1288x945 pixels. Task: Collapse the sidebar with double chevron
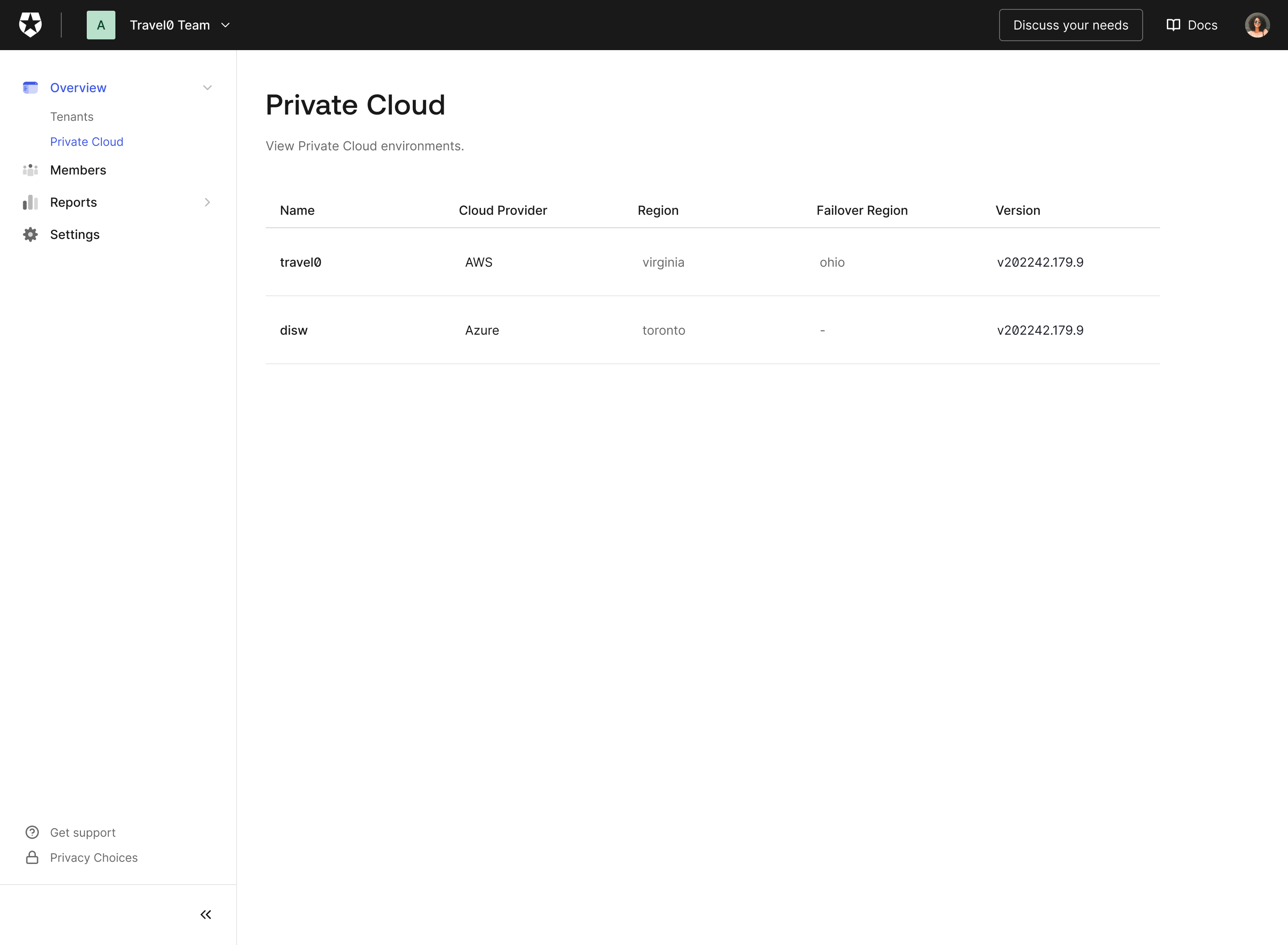point(206,915)
